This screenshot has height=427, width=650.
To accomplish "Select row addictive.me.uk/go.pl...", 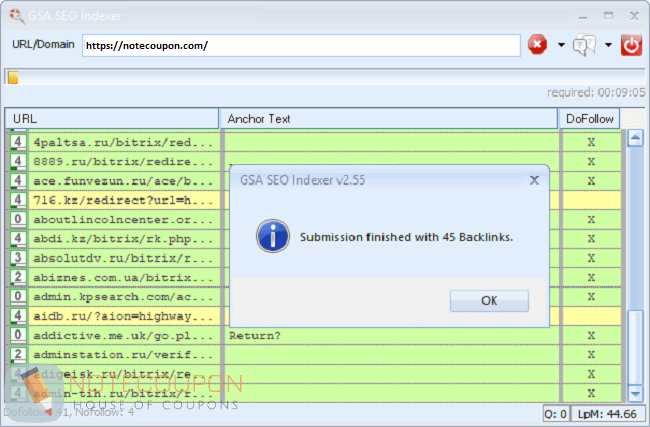I will point(314,335).
